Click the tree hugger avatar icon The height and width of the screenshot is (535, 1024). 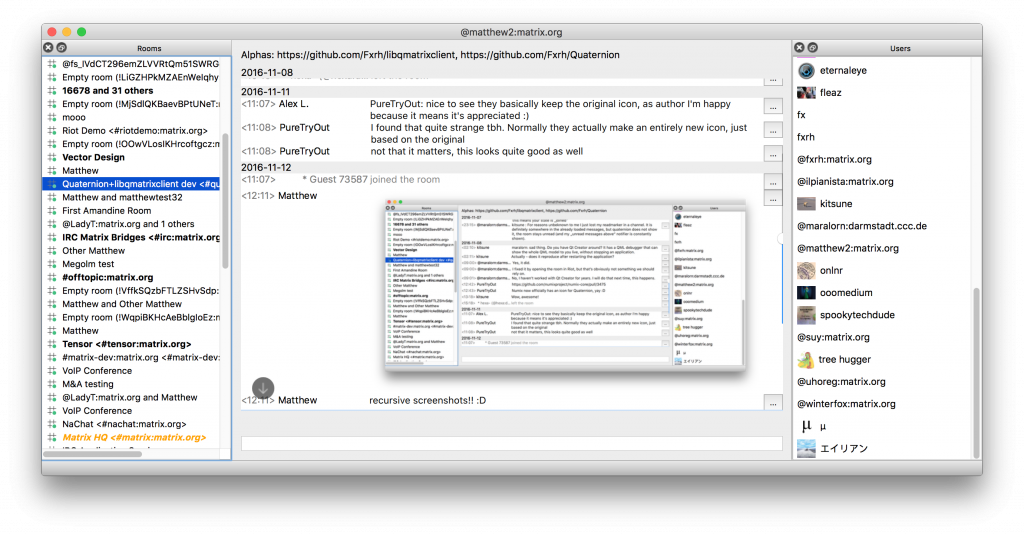(806, 359)
